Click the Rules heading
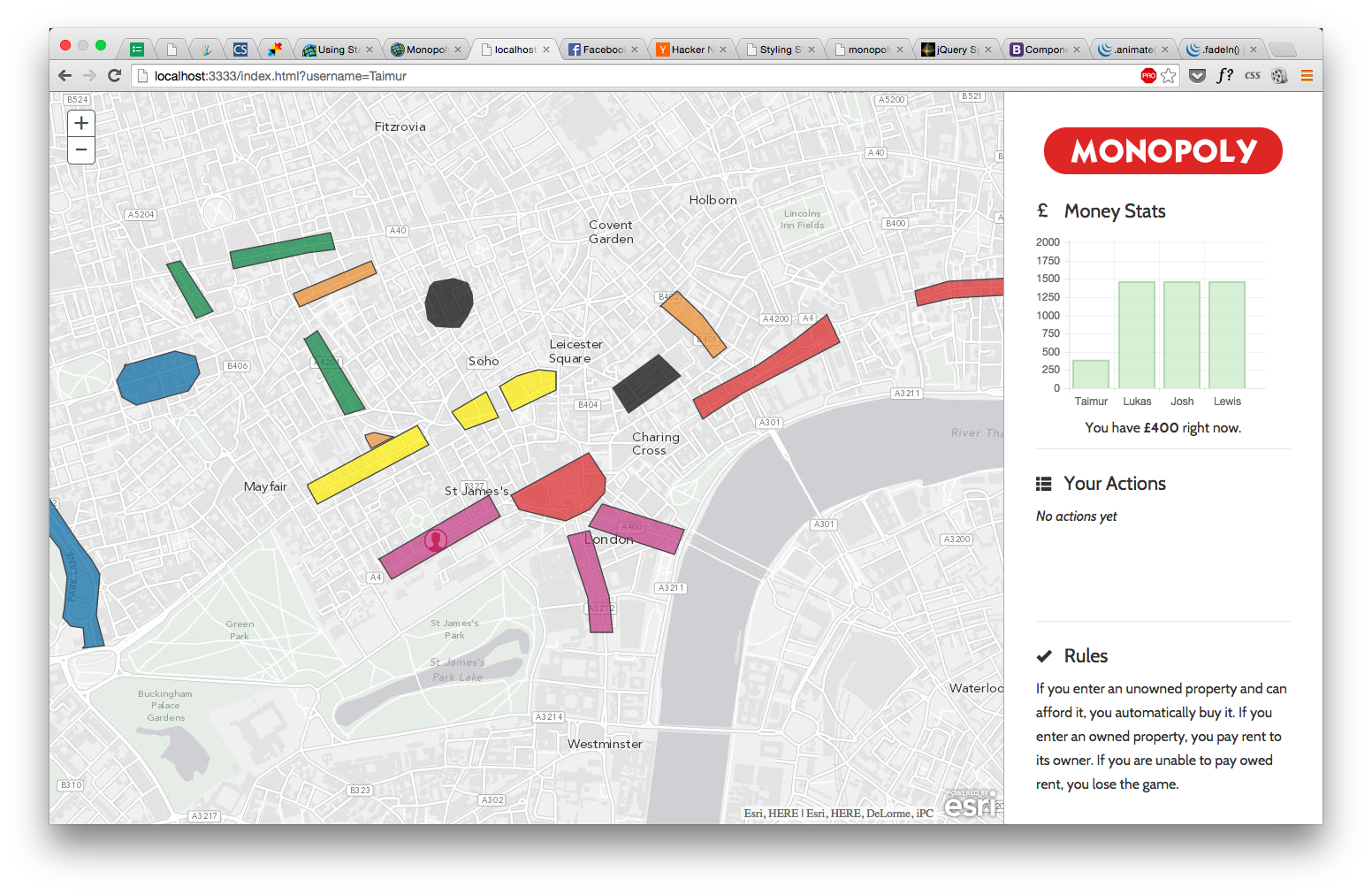1372x895 pixels. pyautogui.click(x=1086, y=656)
